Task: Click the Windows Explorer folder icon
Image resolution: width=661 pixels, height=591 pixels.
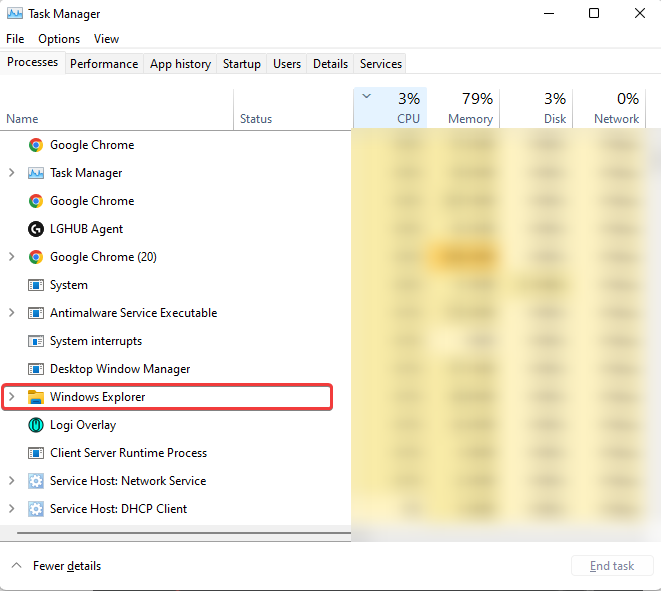Action: (36, 397)
